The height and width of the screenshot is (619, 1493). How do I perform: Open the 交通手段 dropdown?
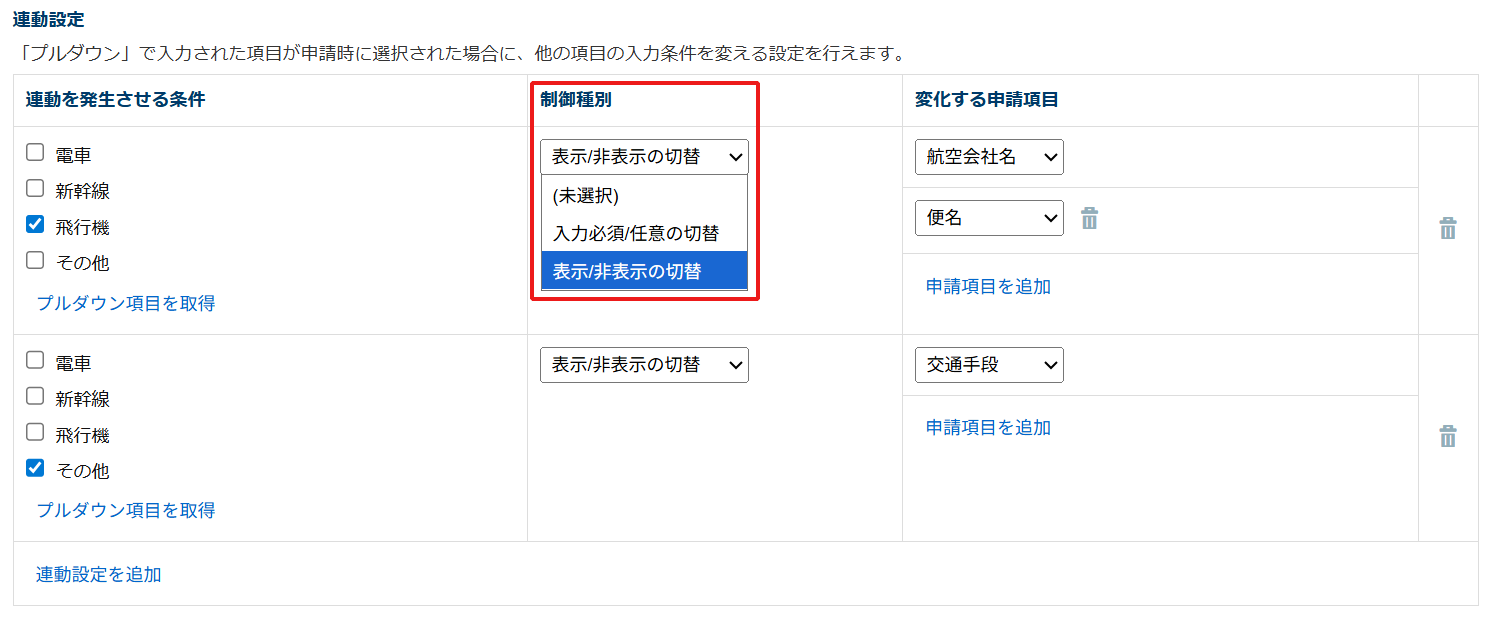pyautogui.click(x=989, y=365)
